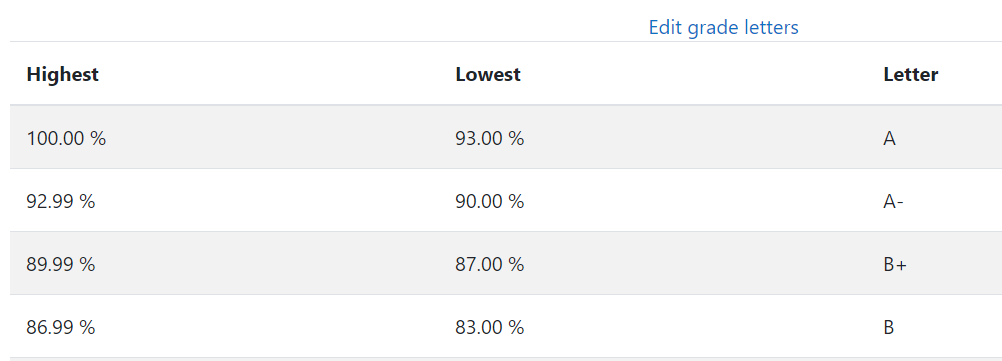Viewport: 1002px width, 361px height.
Task: Click the row with letter grade A
Action: [x=506, y=137]
